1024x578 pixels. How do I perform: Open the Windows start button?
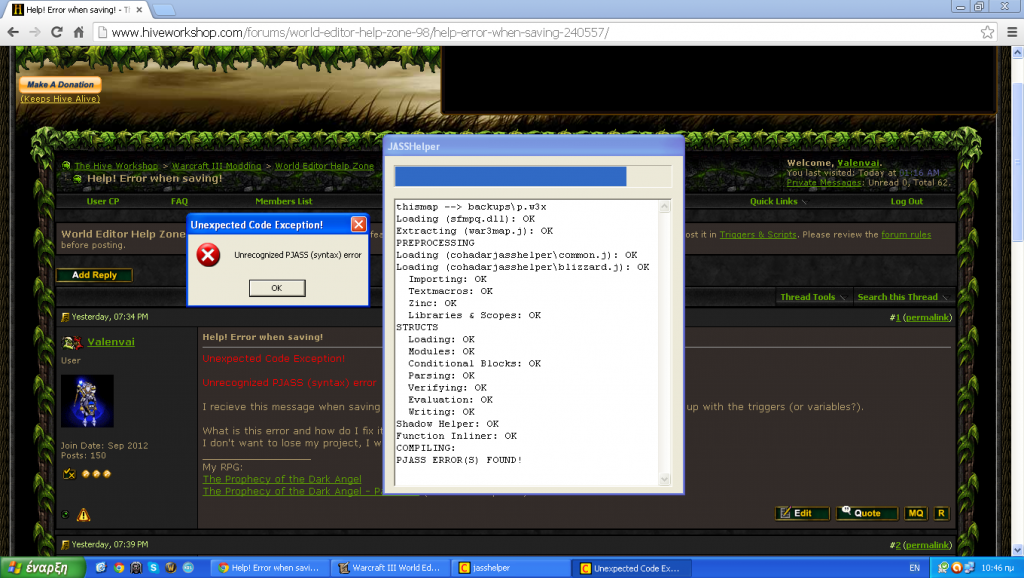pyautogui.click(x=42, y=568)
